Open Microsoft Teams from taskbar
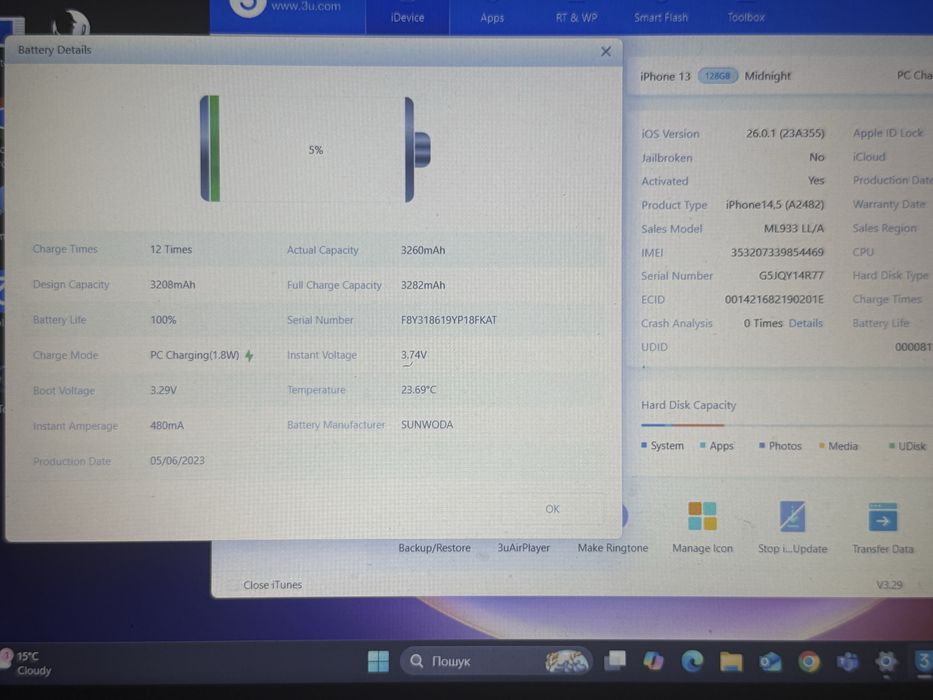This screenshot has width=933, height=700. [x=848, y=661]
